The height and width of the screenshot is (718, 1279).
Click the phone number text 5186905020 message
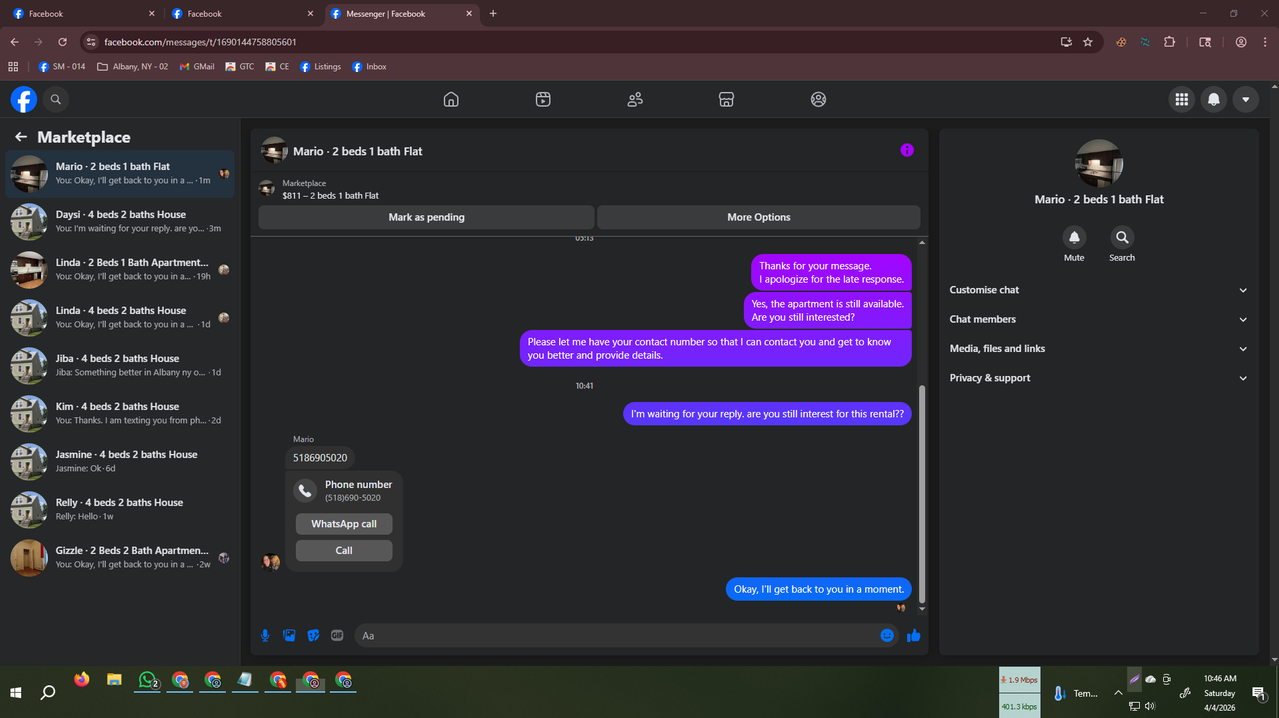point(320,458)
